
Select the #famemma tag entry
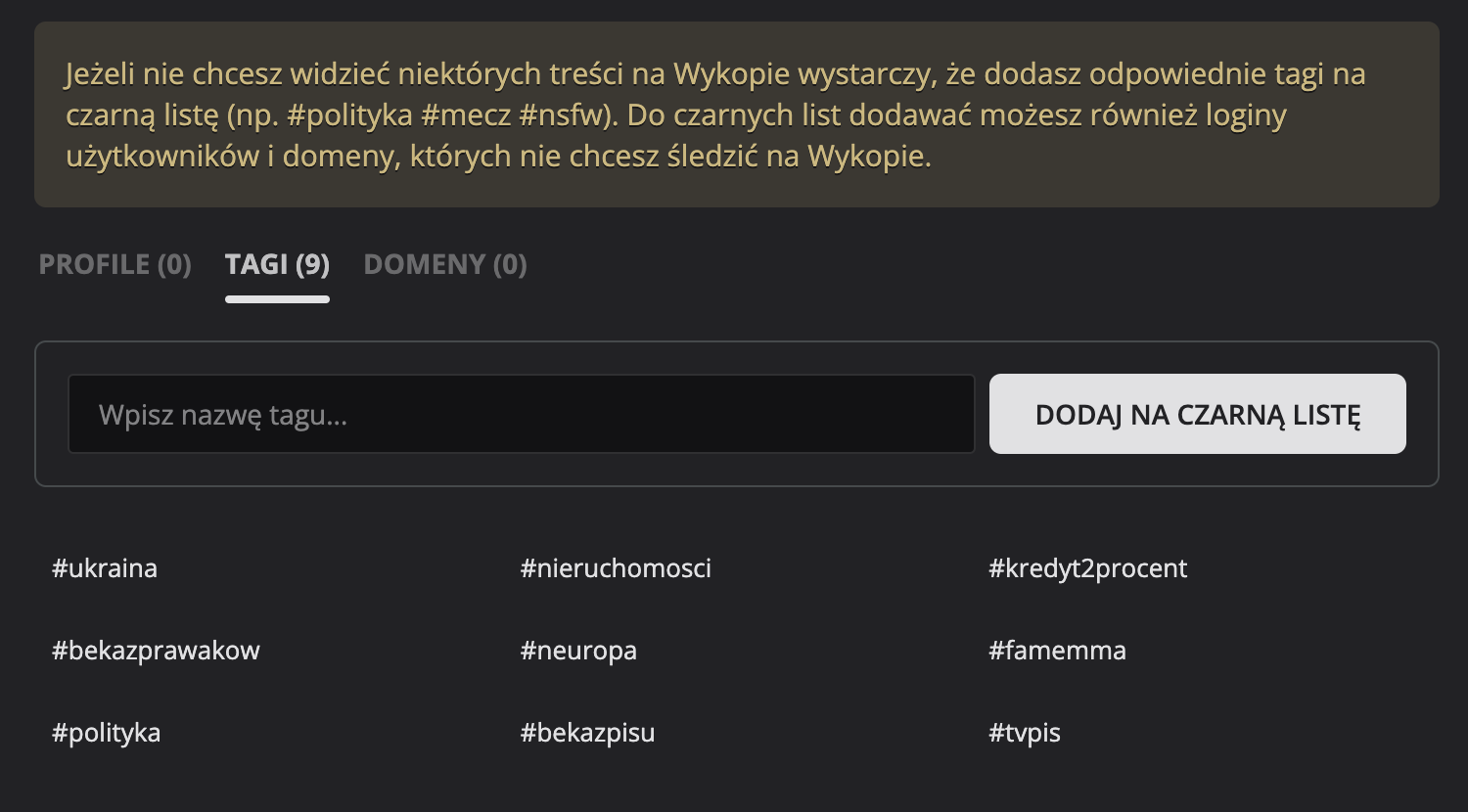[x=1057, y=651]
